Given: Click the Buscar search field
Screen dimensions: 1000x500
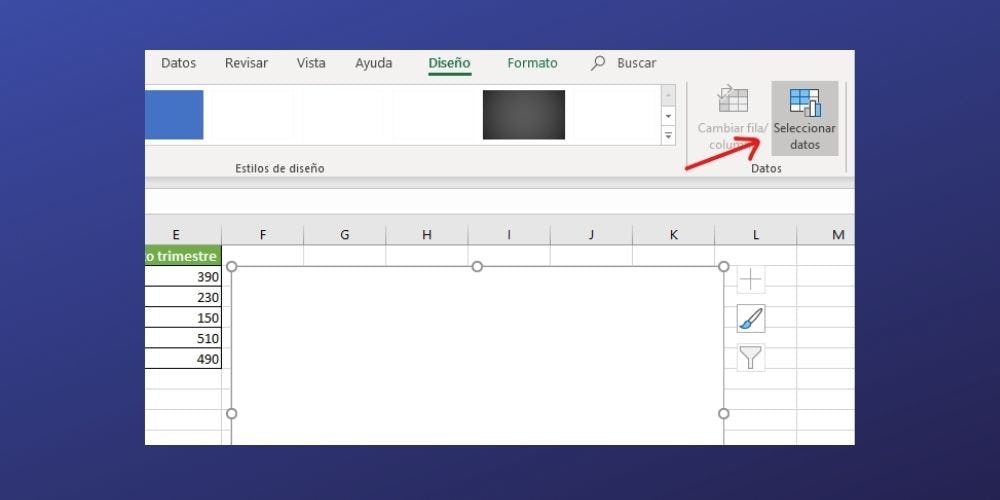Looking at the screenshot, I should click(x=636, y=63).
